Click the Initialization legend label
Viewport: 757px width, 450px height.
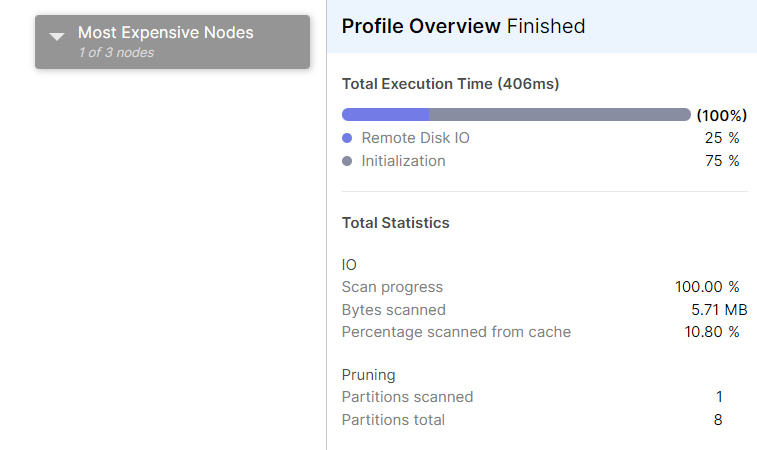[x=403, y=161]
